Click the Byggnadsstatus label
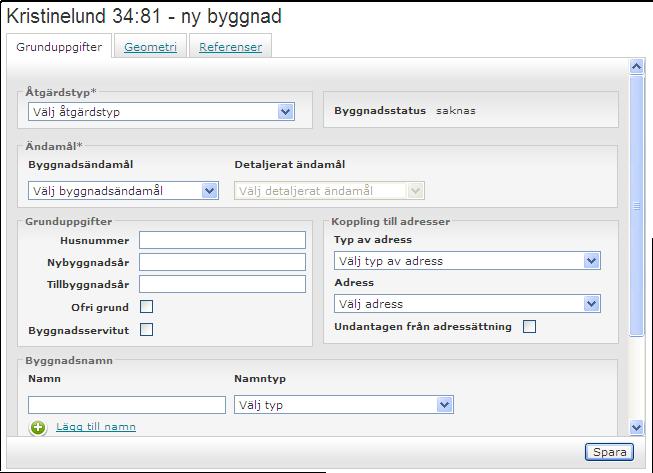The image size is (653, 473). click(380, 111)
